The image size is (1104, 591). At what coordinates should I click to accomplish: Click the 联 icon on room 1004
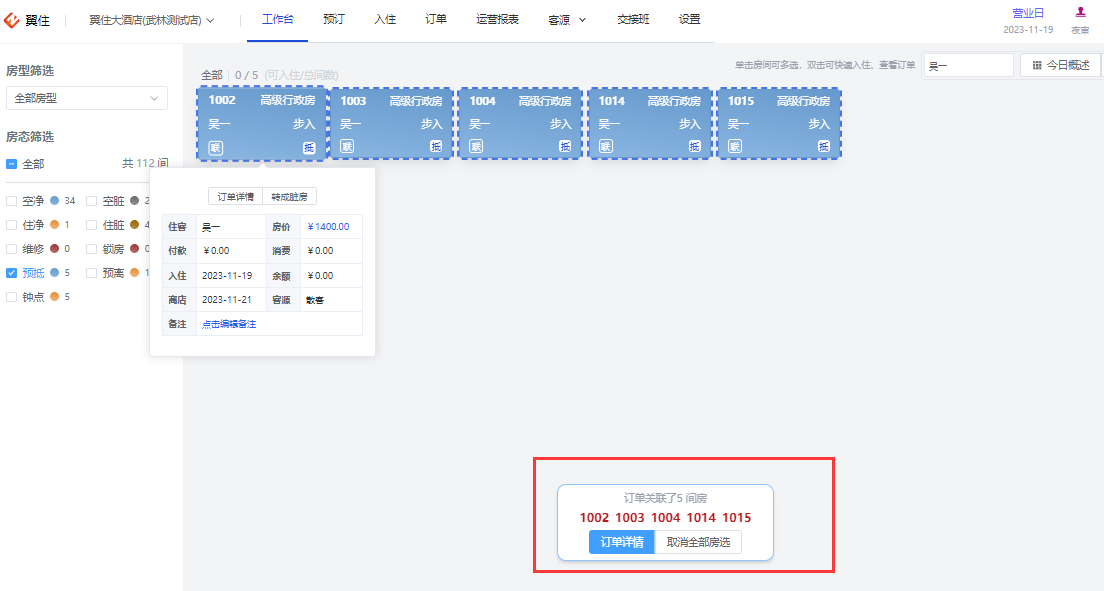point(476,147)
